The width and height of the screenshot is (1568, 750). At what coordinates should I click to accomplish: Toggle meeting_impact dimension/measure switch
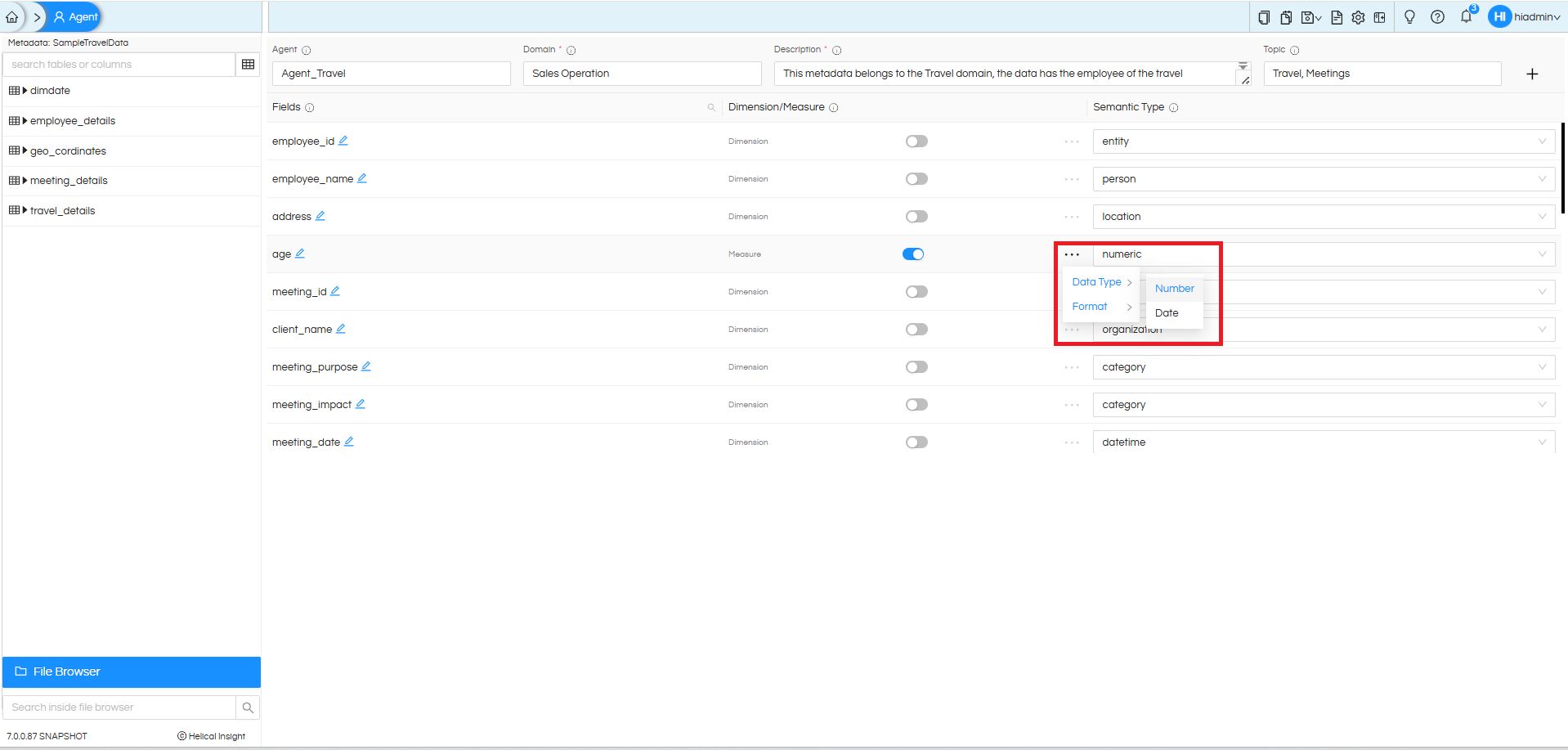pyautogui.click(x=916, y=405)
